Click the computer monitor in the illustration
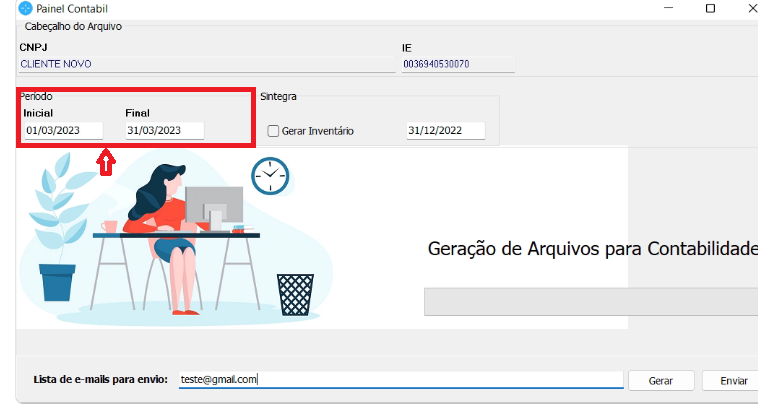 click(214, 204)
